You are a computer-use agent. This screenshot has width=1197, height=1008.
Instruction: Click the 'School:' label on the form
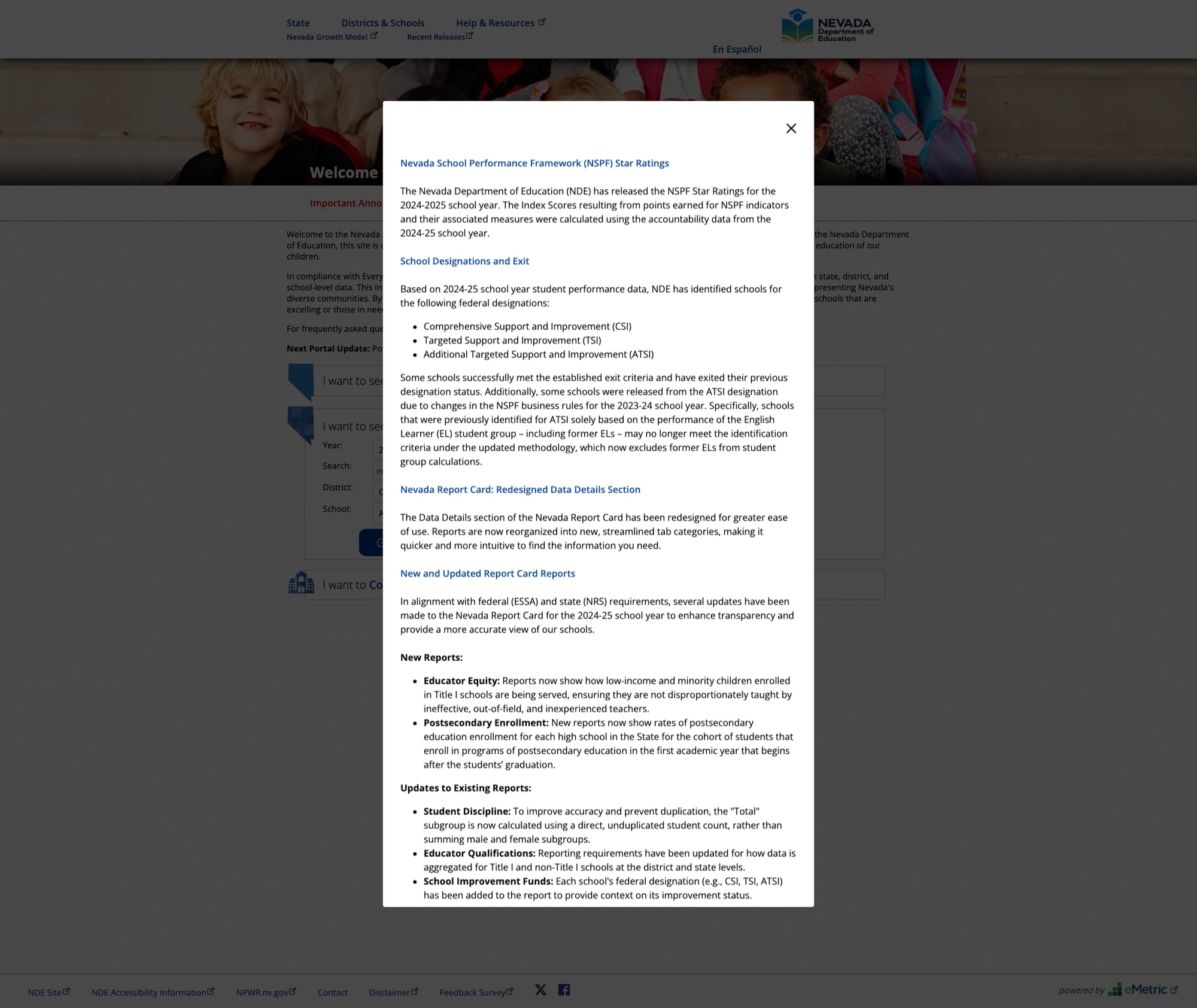coord(336,509)
